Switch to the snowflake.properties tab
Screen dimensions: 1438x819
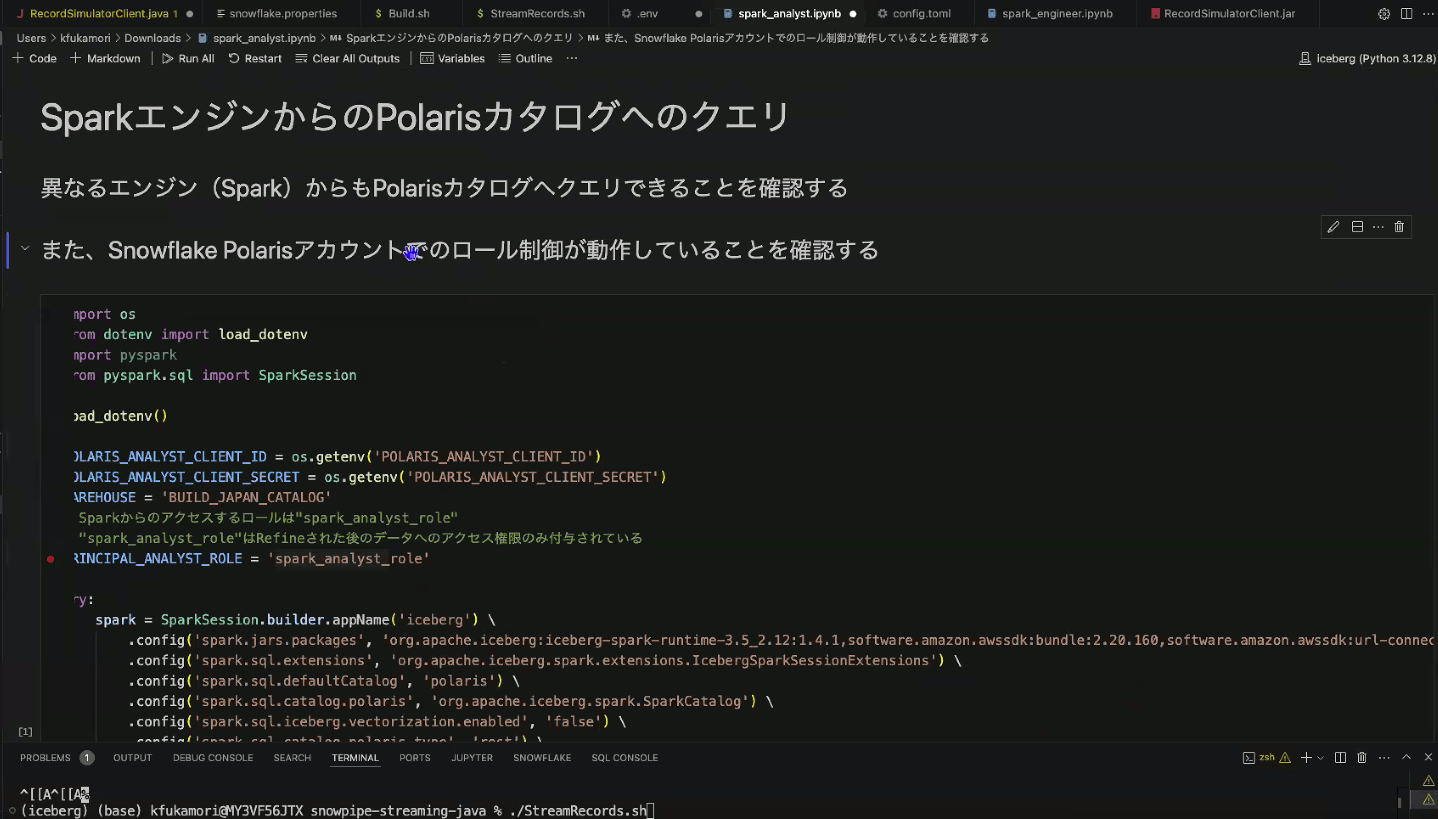point(283,14)
